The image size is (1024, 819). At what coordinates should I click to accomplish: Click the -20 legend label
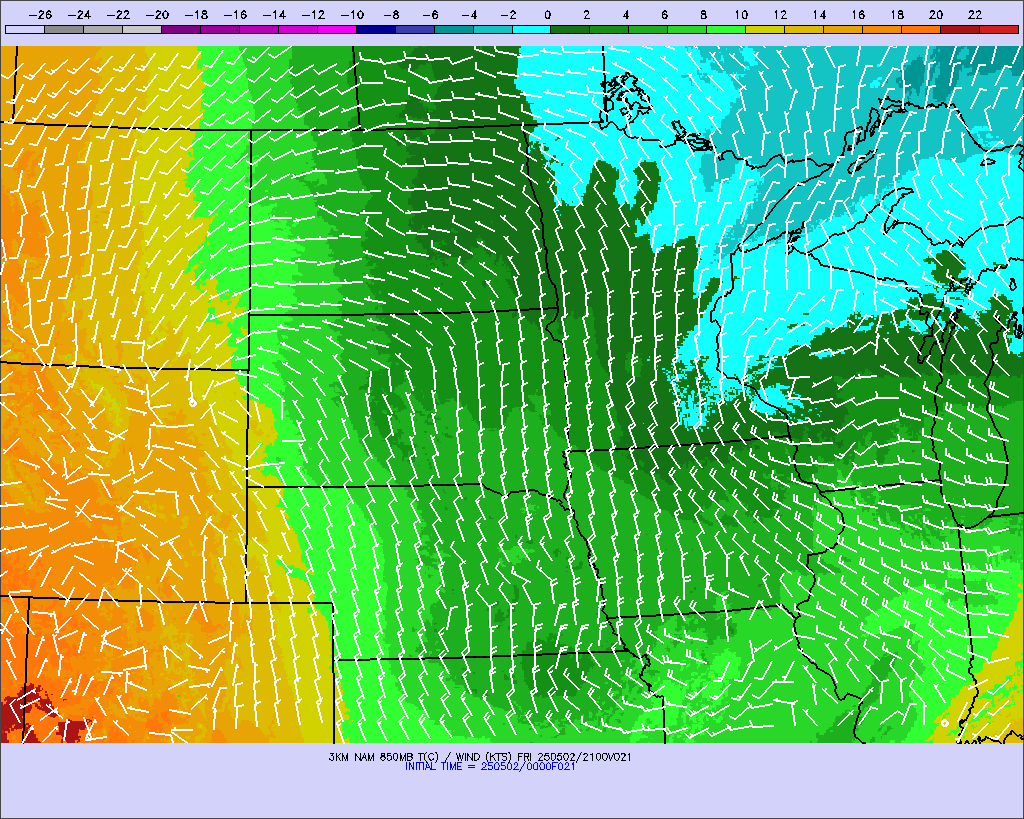pos(158,15)
